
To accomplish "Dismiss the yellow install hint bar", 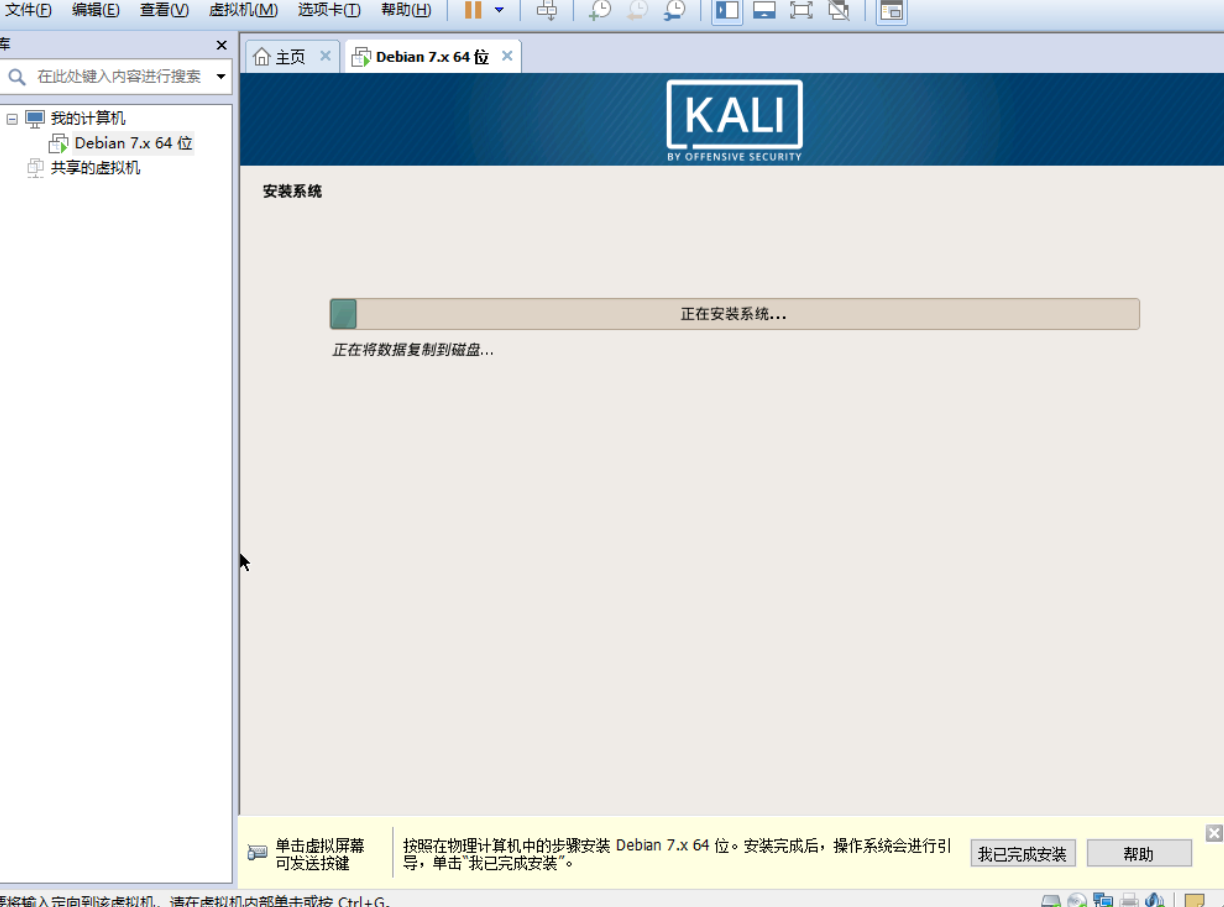I will (1214, 833).
